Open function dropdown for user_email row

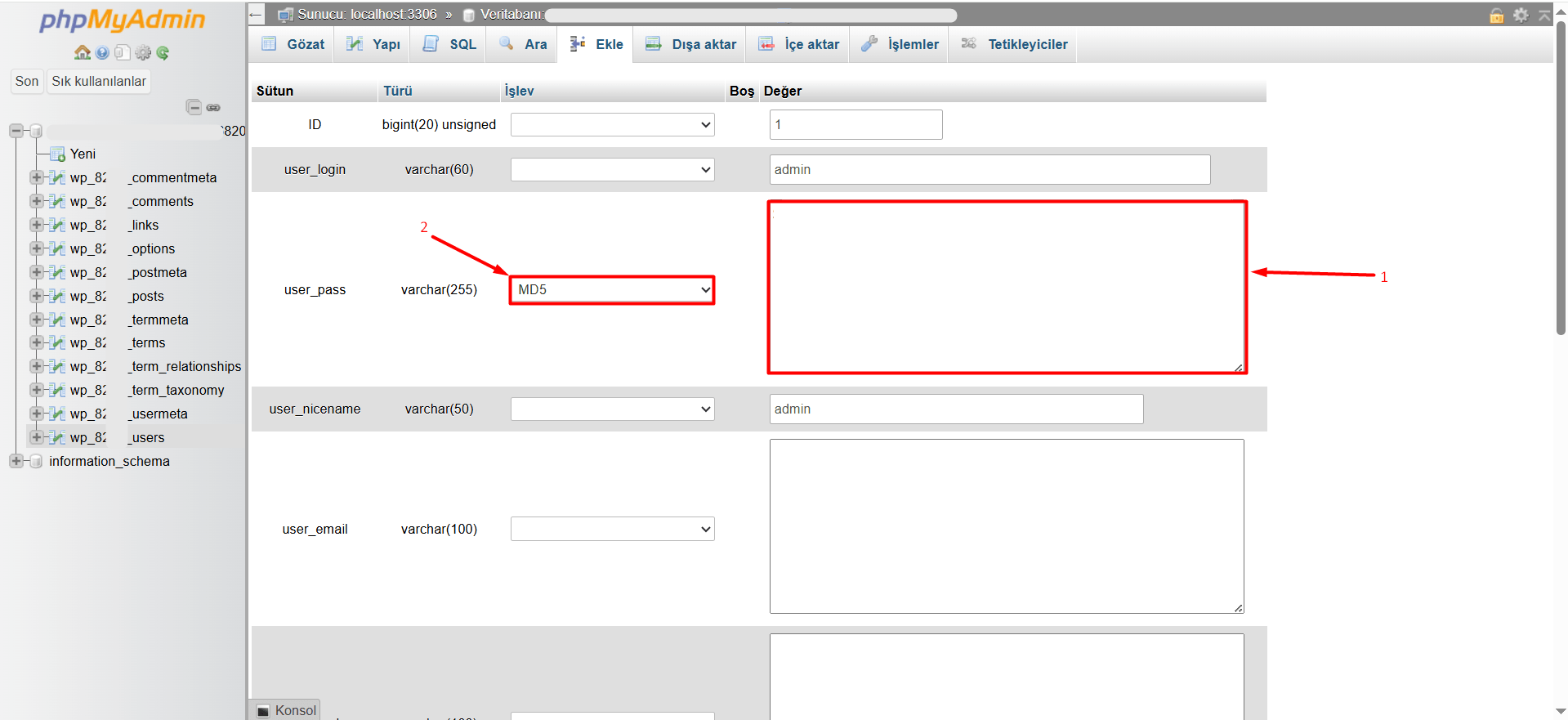pyautogui.click(x=612, y=530)
